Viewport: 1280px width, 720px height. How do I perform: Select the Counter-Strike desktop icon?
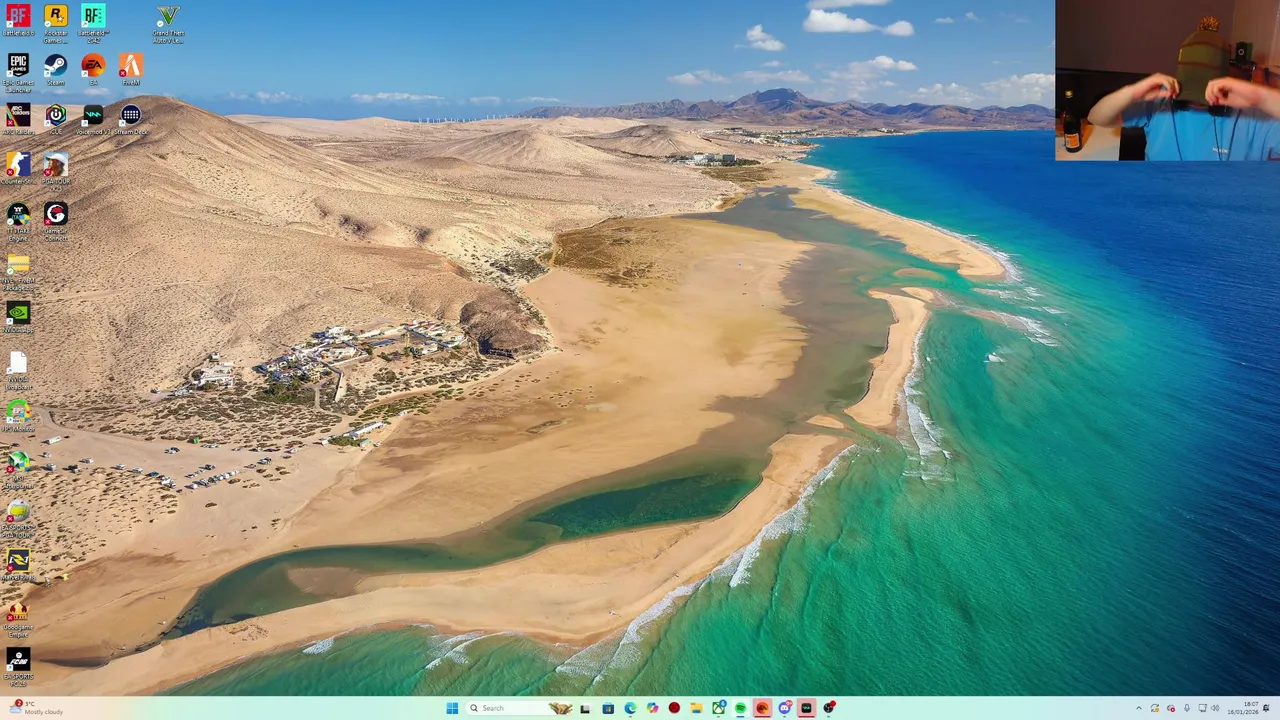point(18,169)
